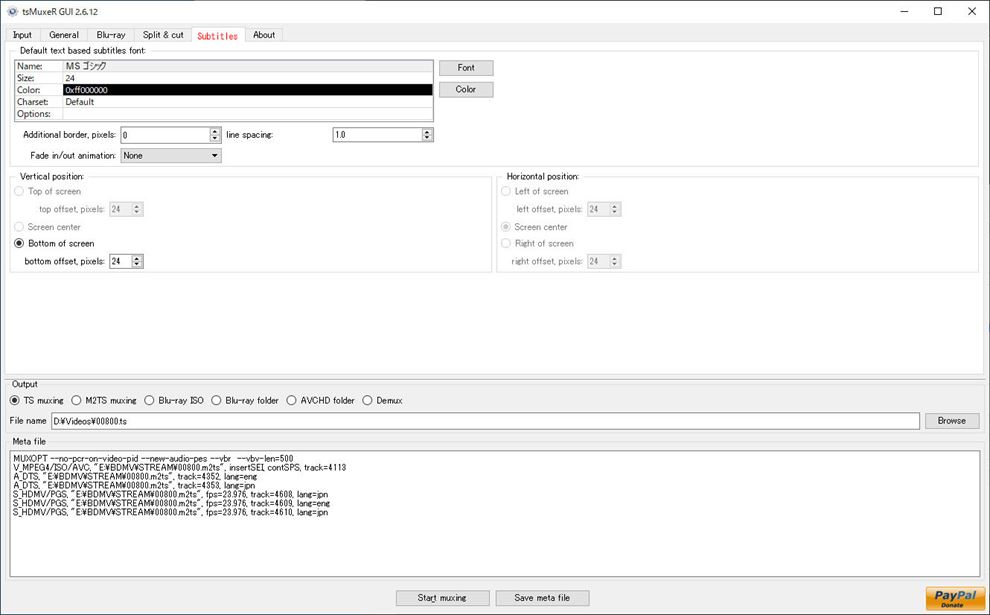The image size is (990, 615).
Task: Select the Demux output option
Action: [367, 400]
